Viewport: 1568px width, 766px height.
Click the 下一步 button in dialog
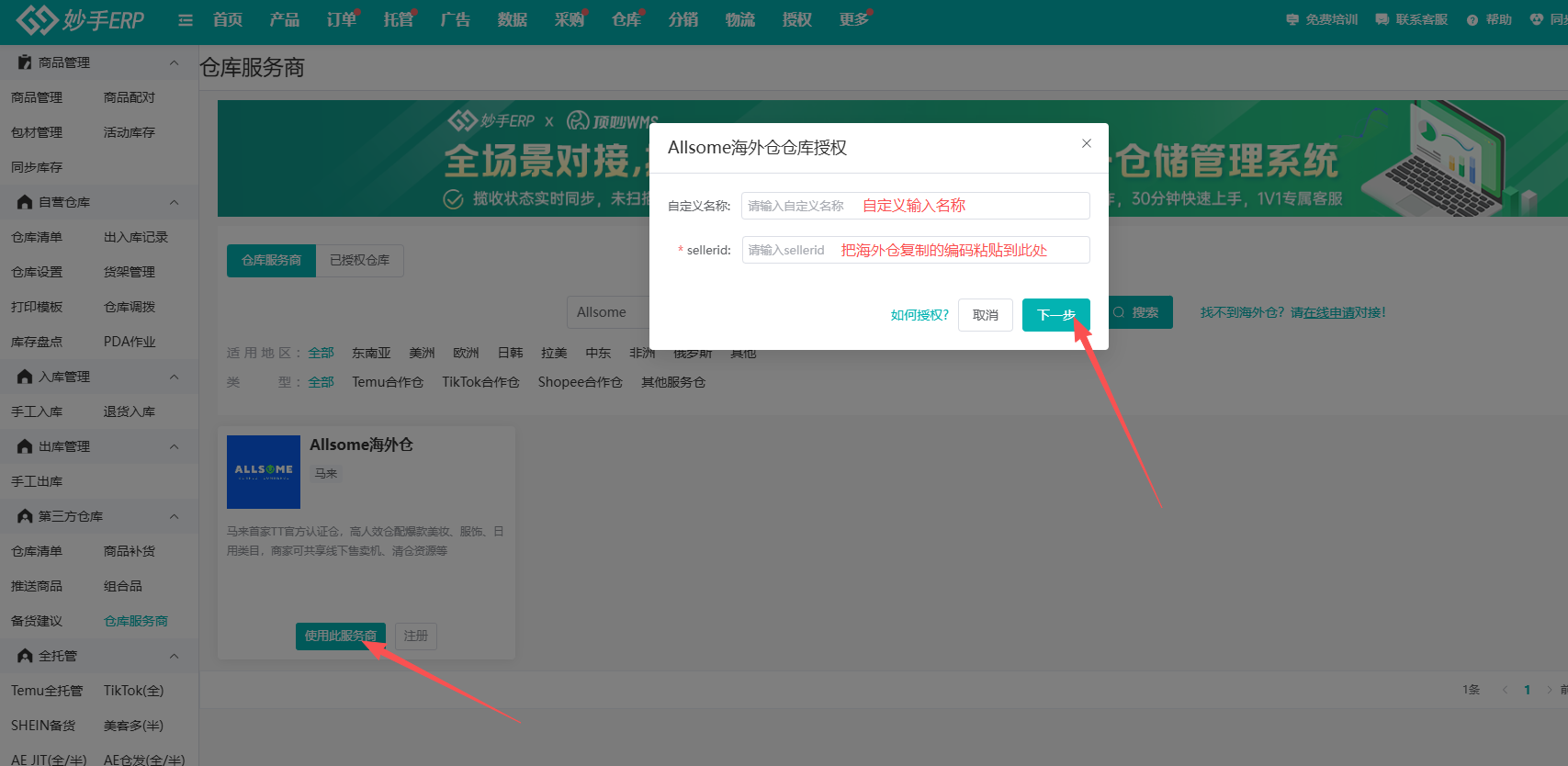click(1056, 315)
